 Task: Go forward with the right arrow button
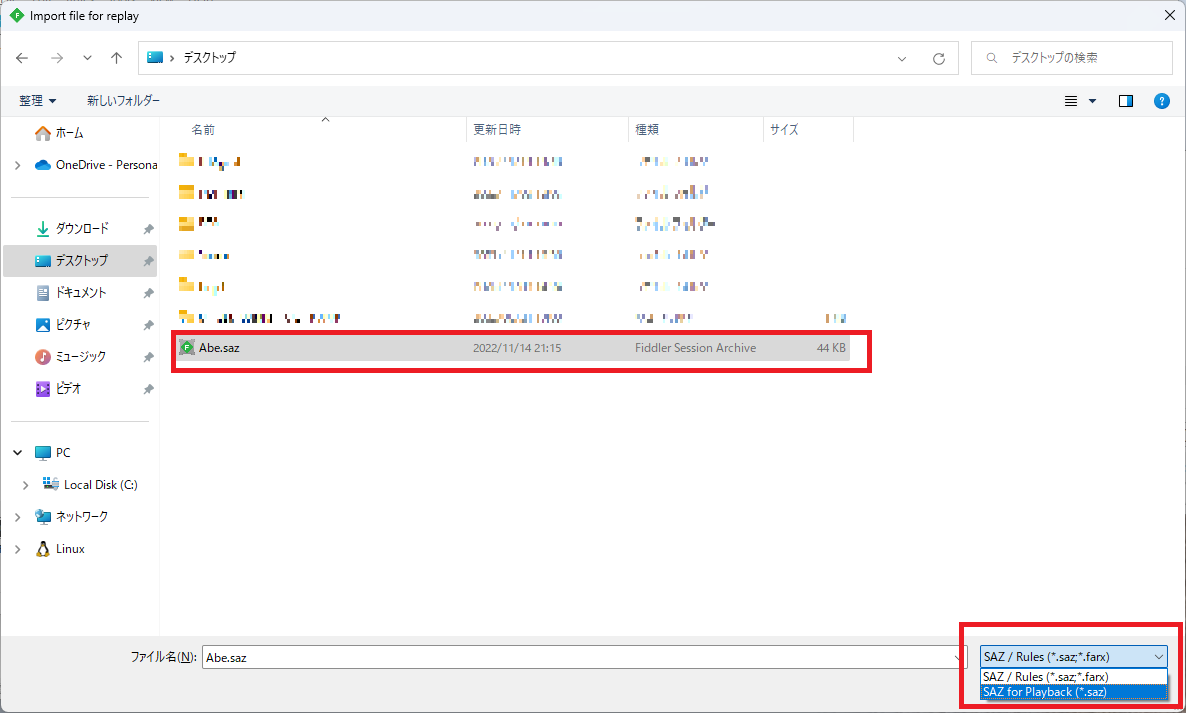coord(57,58)
